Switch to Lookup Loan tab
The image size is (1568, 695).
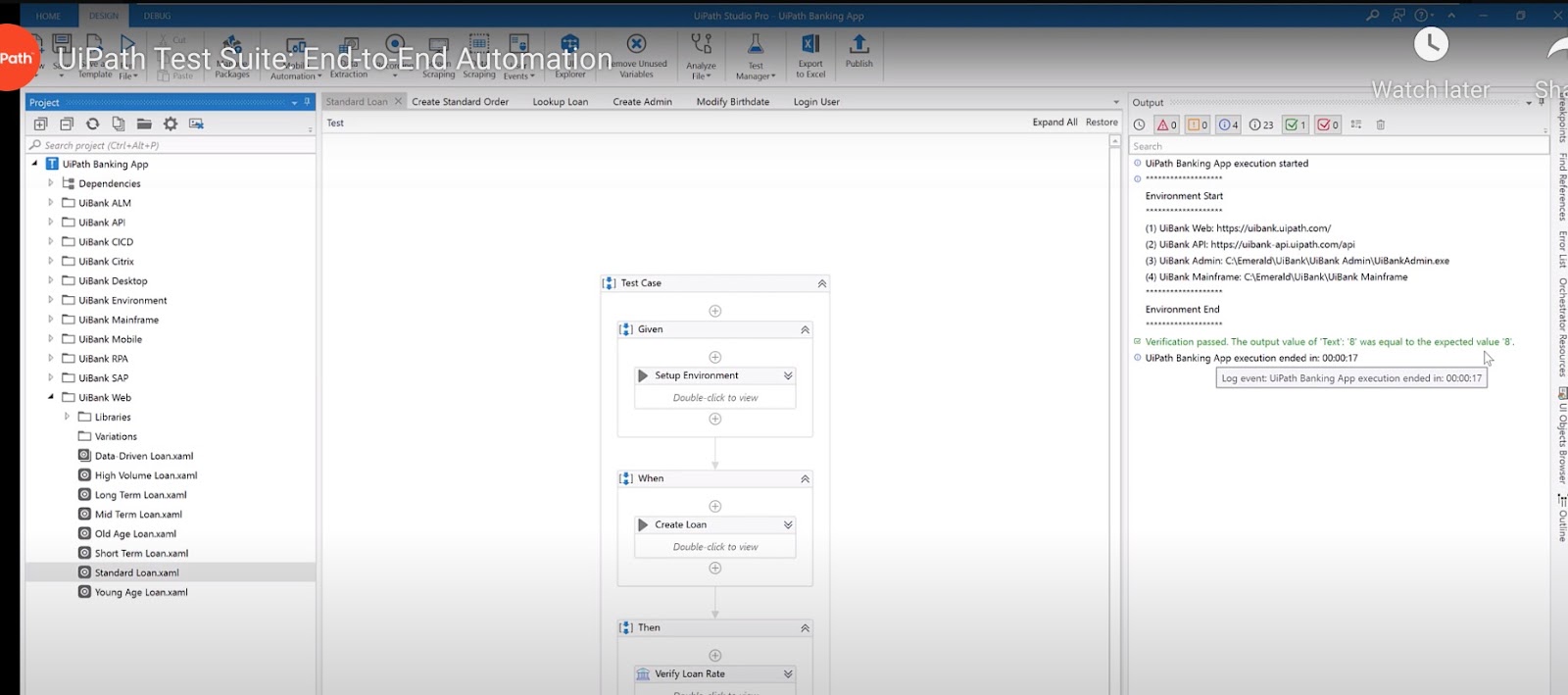(x=561, y=102)
